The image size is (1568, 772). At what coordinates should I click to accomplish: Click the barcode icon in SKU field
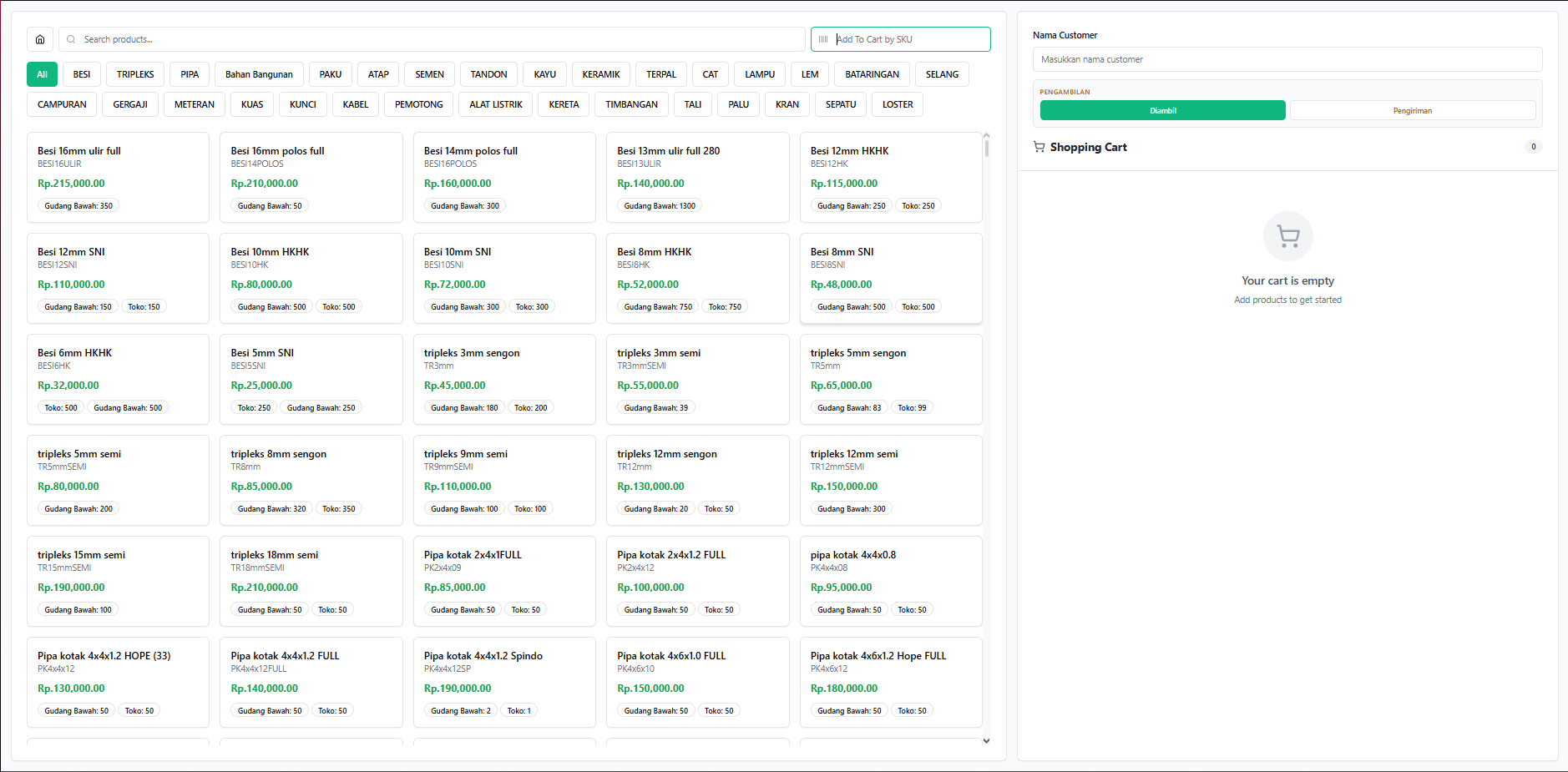coord(823,39)
